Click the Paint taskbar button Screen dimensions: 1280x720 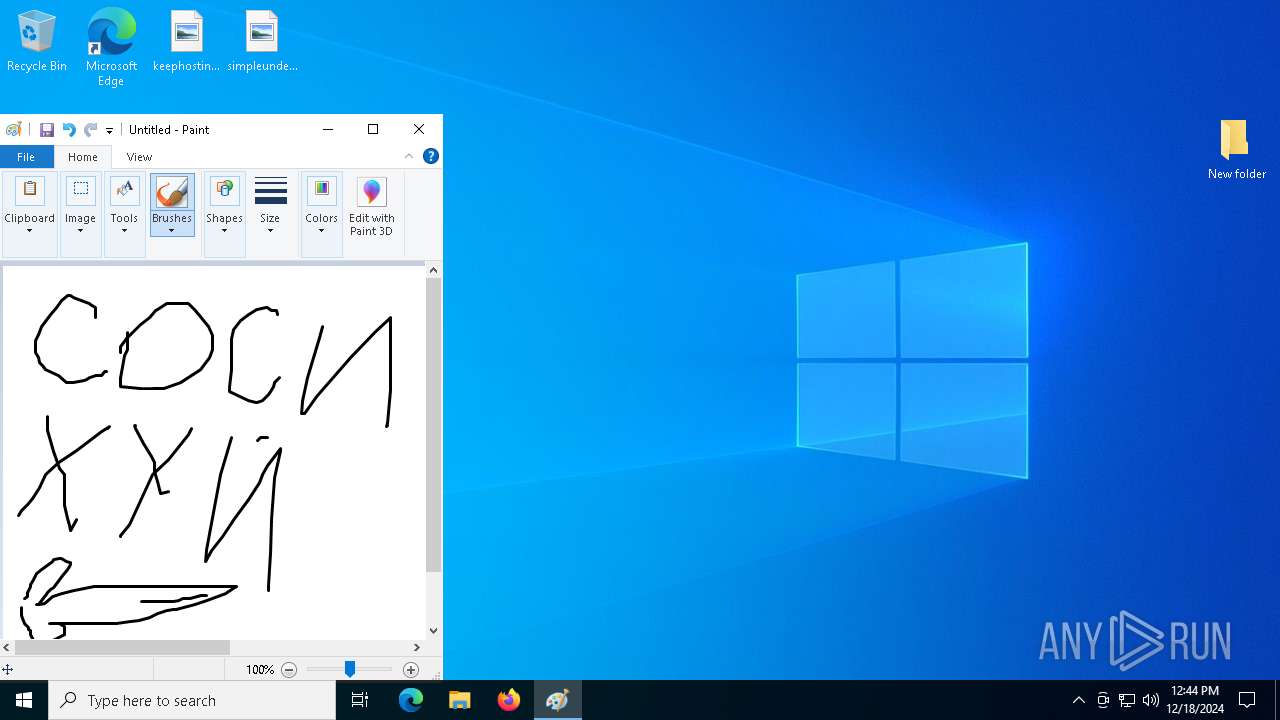[x=557, y=700]
